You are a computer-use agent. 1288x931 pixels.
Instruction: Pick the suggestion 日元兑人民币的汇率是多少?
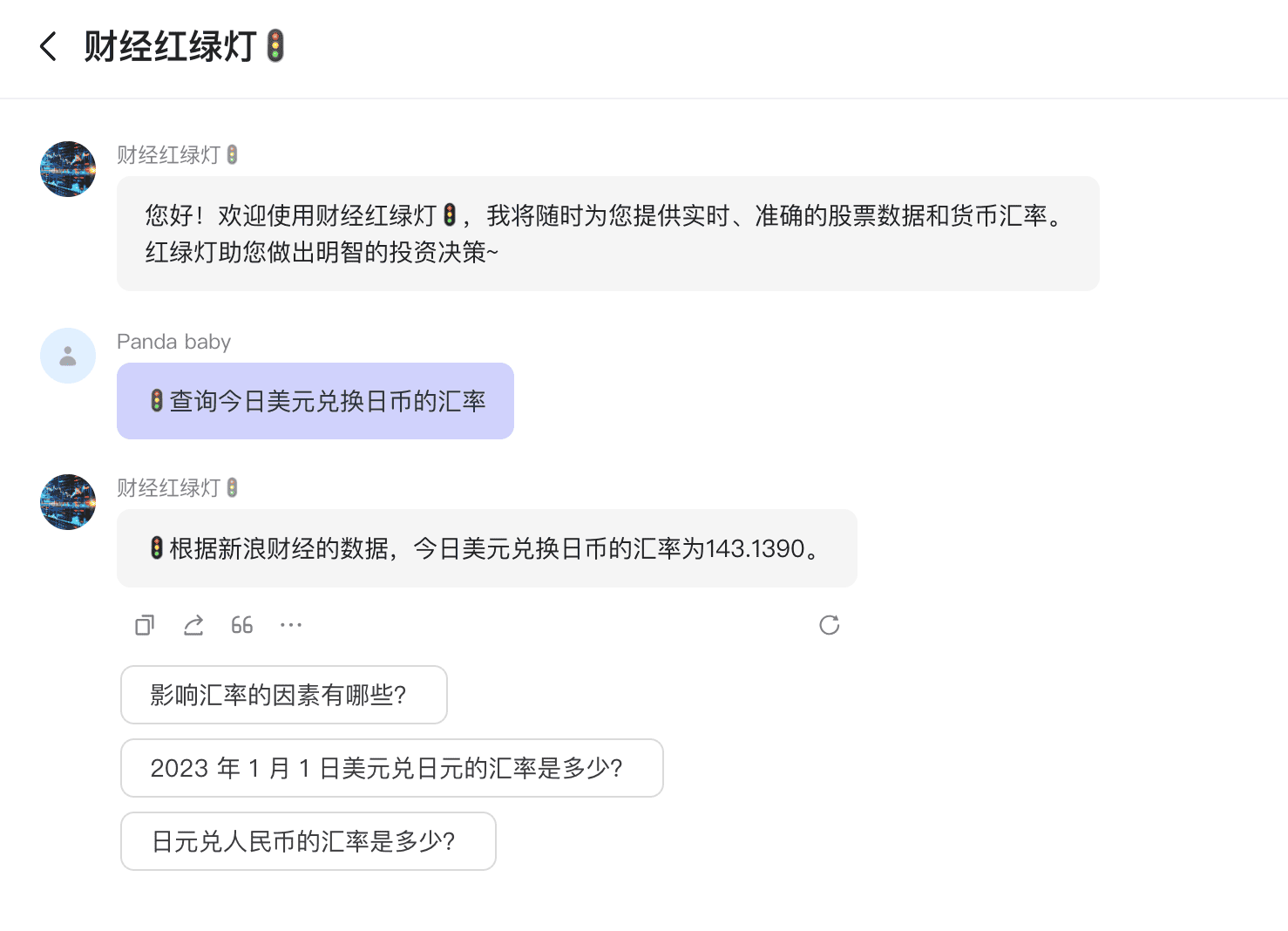308,841
